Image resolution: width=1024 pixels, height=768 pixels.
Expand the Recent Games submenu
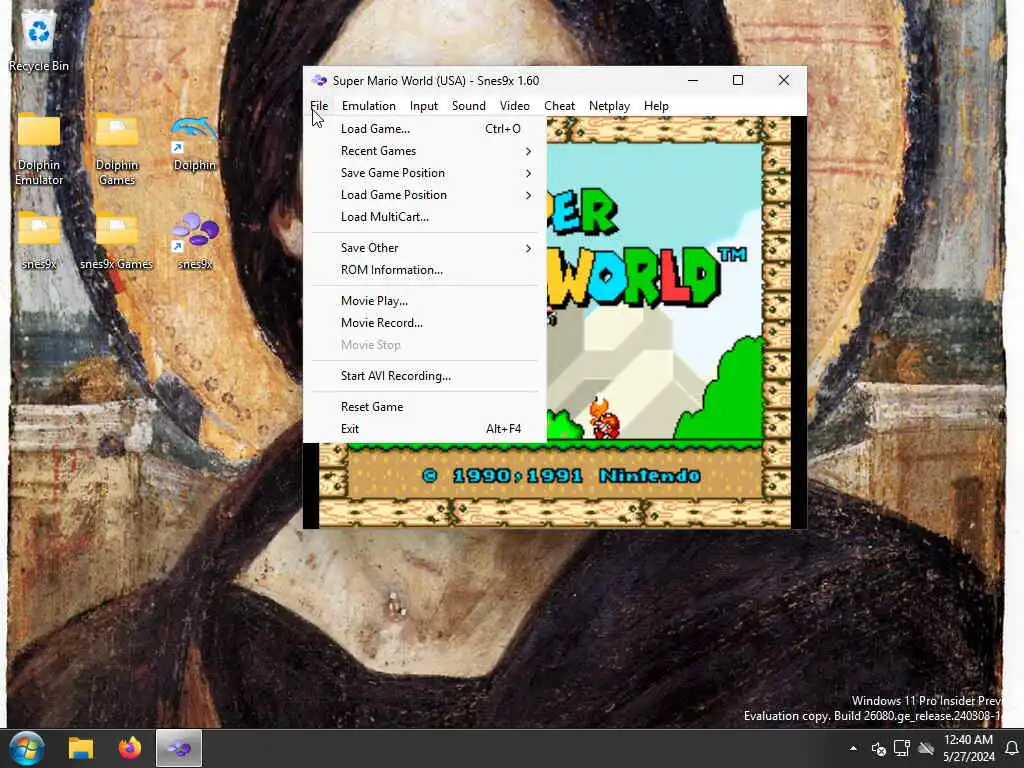tap(424, 151)
